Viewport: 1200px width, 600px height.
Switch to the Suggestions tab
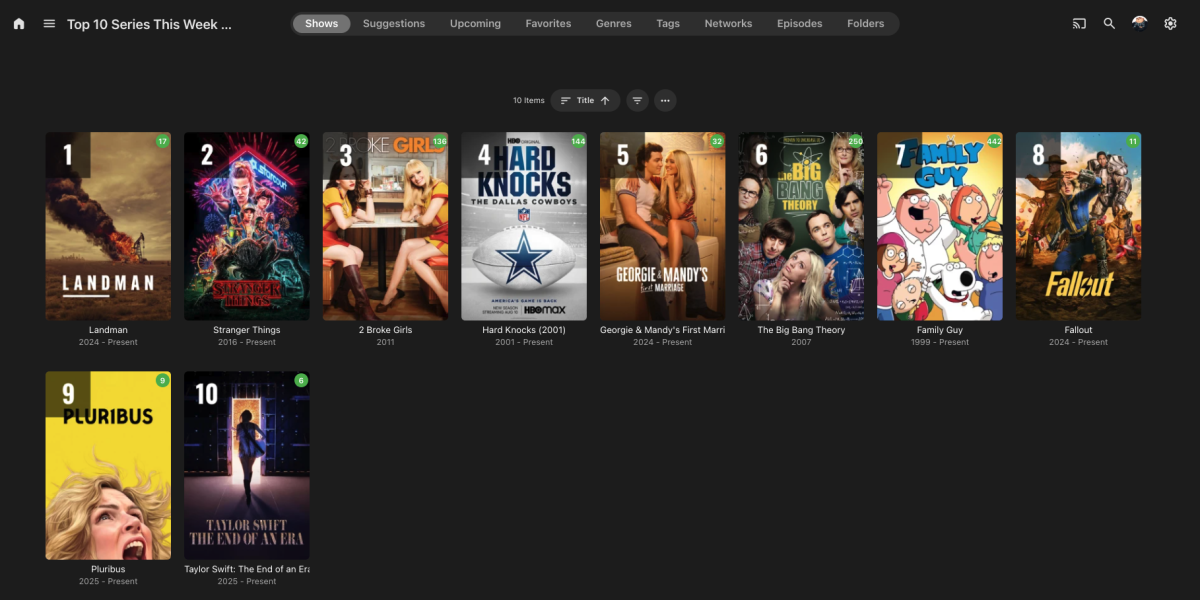click(x=394, y=23)
